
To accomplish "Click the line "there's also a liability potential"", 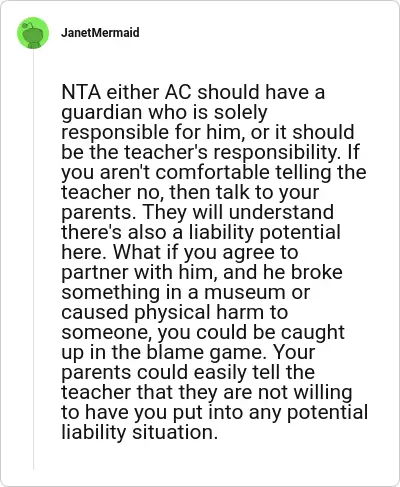I will [201, 232].
